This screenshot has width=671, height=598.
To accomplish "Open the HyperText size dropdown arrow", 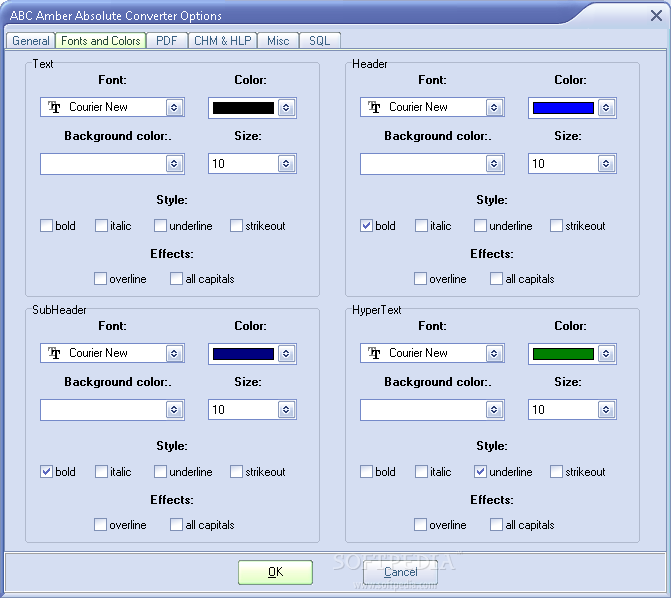I will pos(606,410).
